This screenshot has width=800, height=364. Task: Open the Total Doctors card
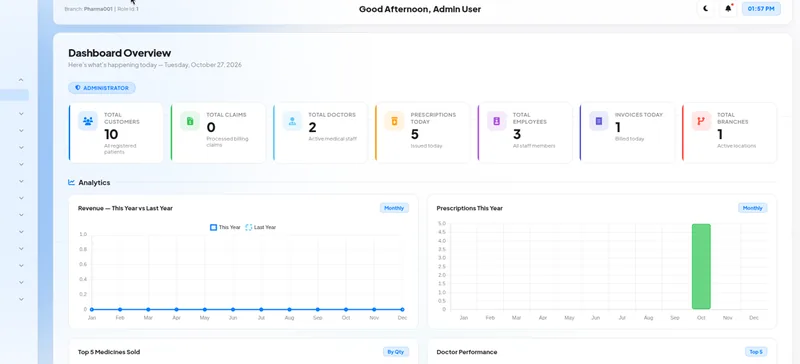[320, 133]
